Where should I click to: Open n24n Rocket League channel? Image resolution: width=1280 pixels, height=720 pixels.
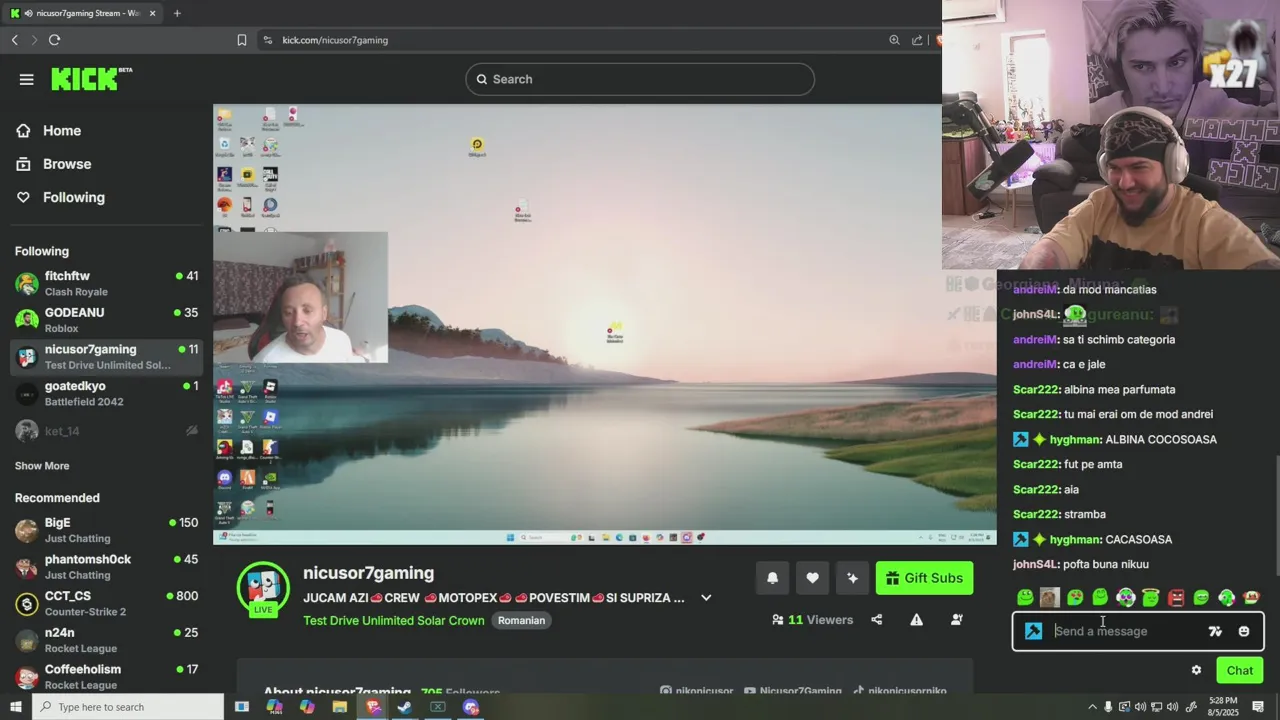click(106, 640)
